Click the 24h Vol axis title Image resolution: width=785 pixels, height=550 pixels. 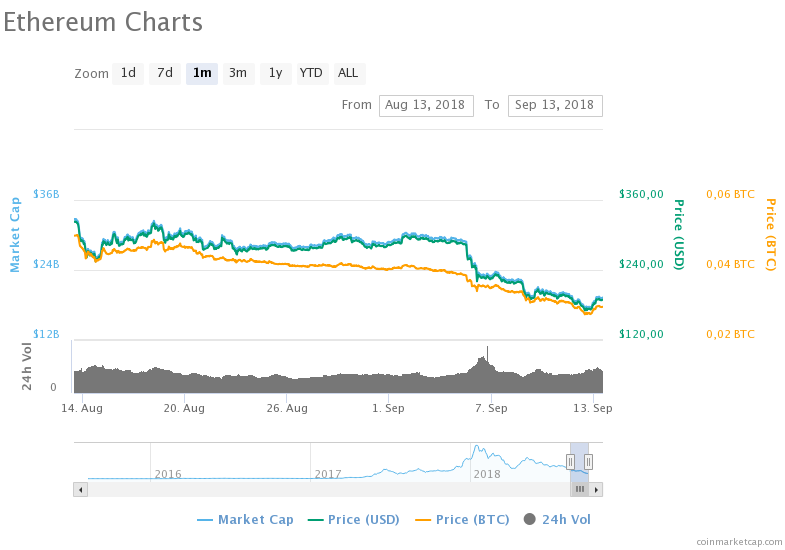(27, 366)
